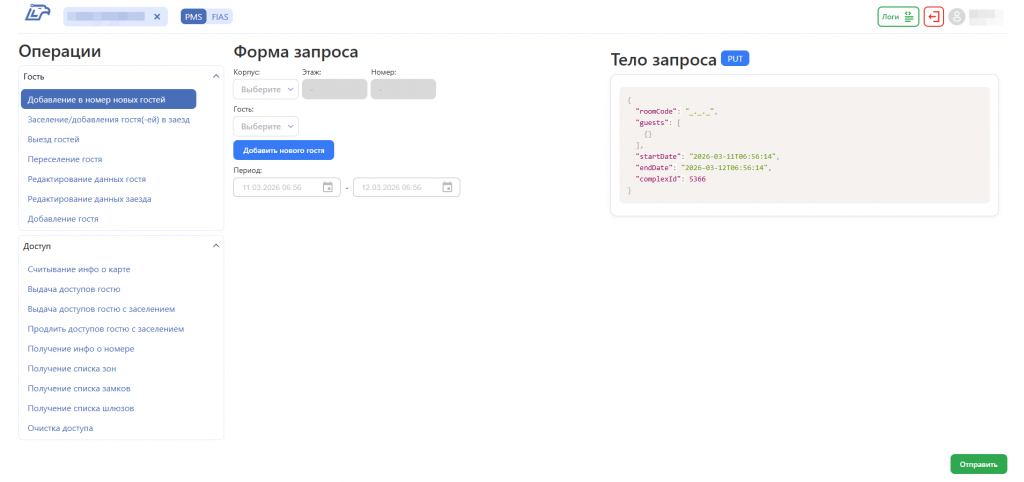
Task: Select Редактирование данных заезда
Action: 89,199
